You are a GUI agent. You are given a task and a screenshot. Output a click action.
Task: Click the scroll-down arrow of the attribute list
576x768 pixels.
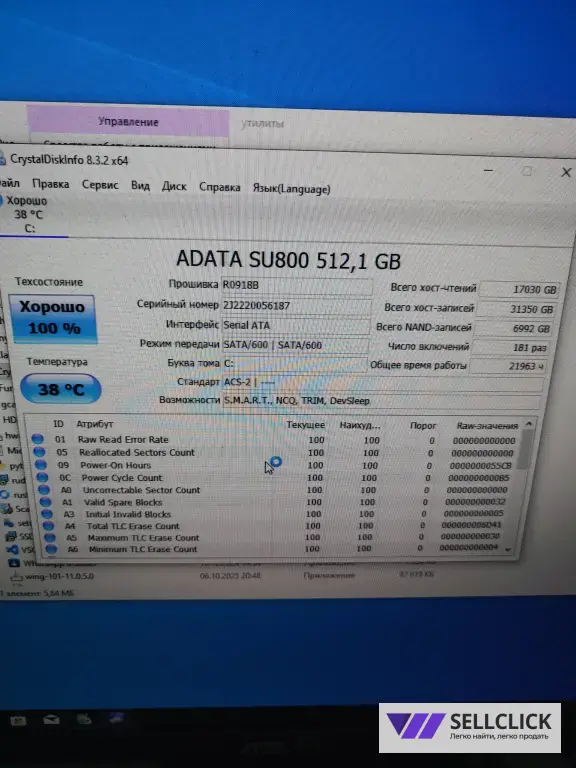(x=508, y=550)
